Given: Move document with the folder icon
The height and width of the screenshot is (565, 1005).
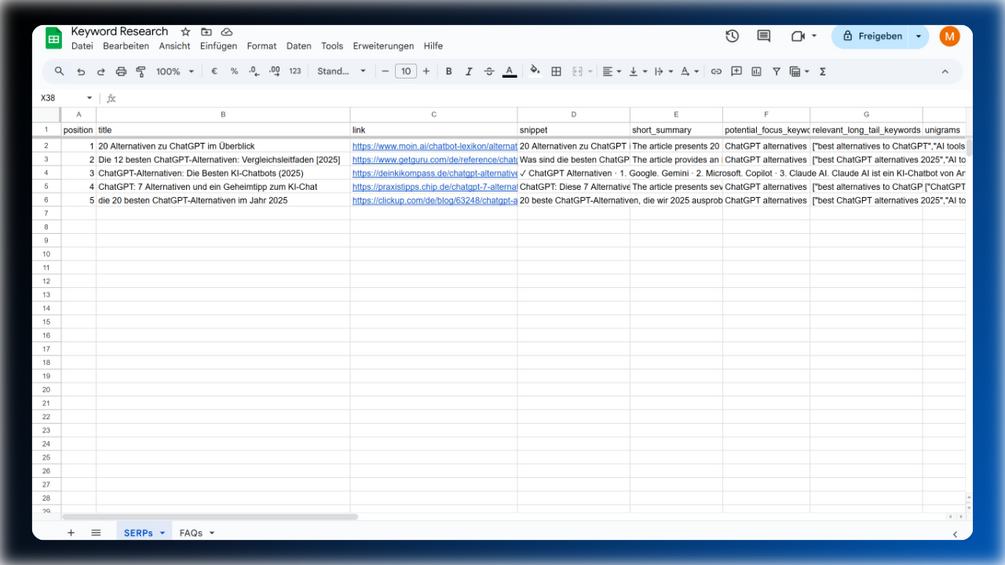Looking at the screenshot, I should (x=206, y=32).
